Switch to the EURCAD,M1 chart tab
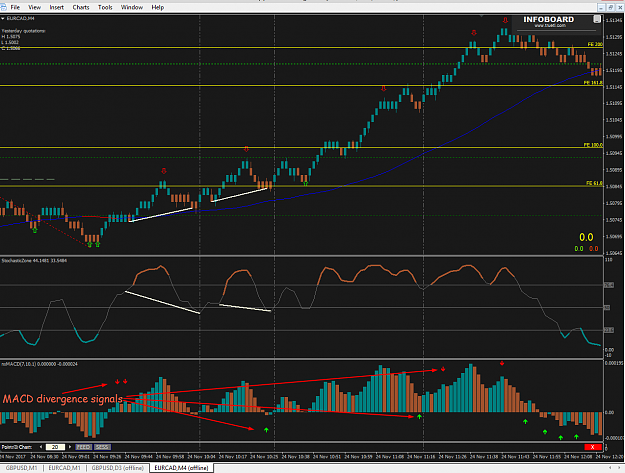625x473 pixels. (x=65, y=468)
